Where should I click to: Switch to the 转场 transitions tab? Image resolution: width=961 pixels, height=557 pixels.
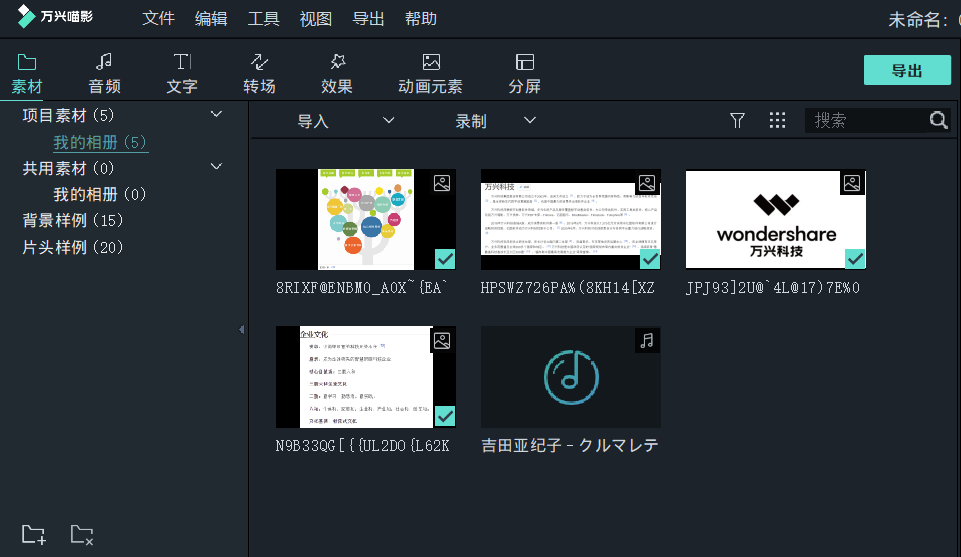259,74
